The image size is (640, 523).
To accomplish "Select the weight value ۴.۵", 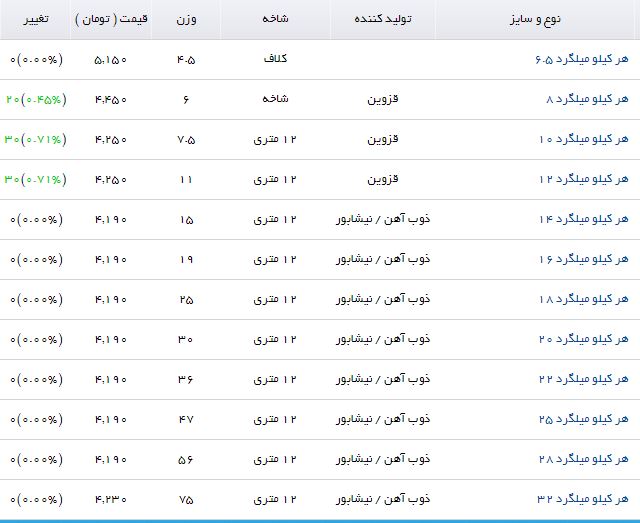I will click(x=186, y=60).
